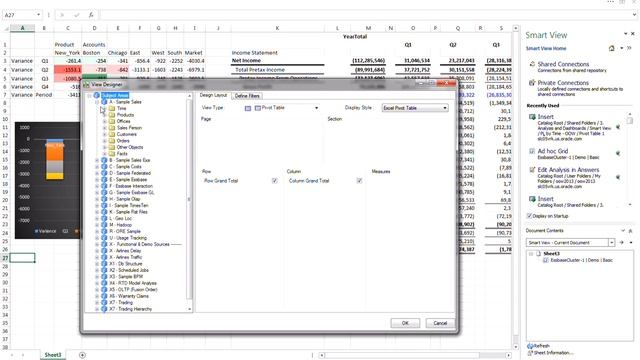Toggle Display on Startup checkbox
The image size is (640, 360).
(x=529, y=216)
